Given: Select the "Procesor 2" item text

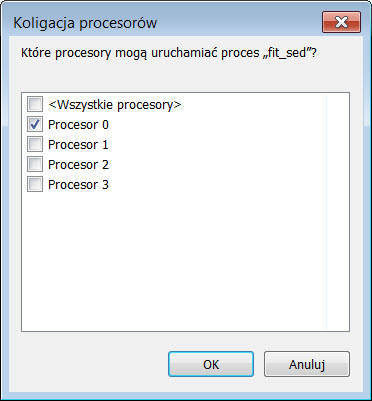Looking at the screenshot, I should pos(78,164).
